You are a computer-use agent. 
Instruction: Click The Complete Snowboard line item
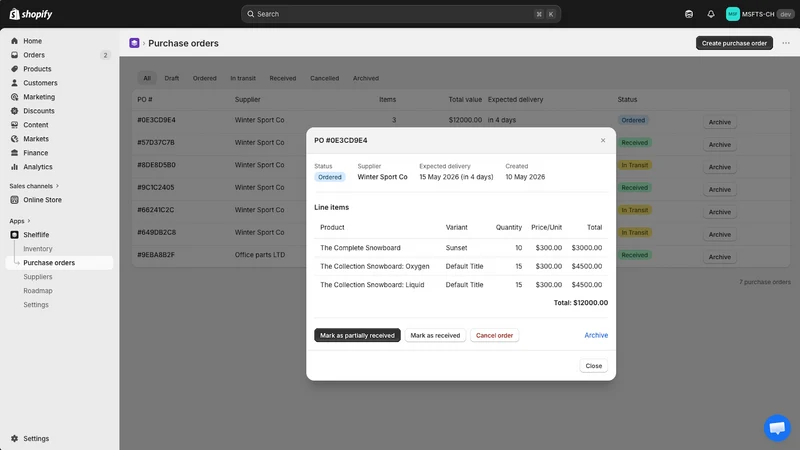[360, 247]
